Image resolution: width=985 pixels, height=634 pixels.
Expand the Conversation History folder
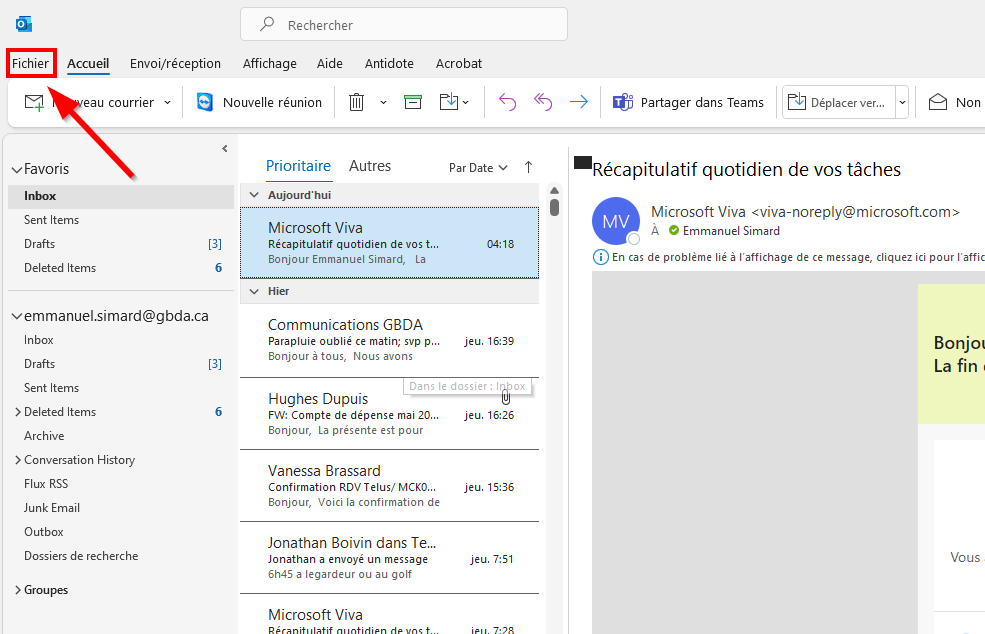pyautogui.click(x=18, y=460)
